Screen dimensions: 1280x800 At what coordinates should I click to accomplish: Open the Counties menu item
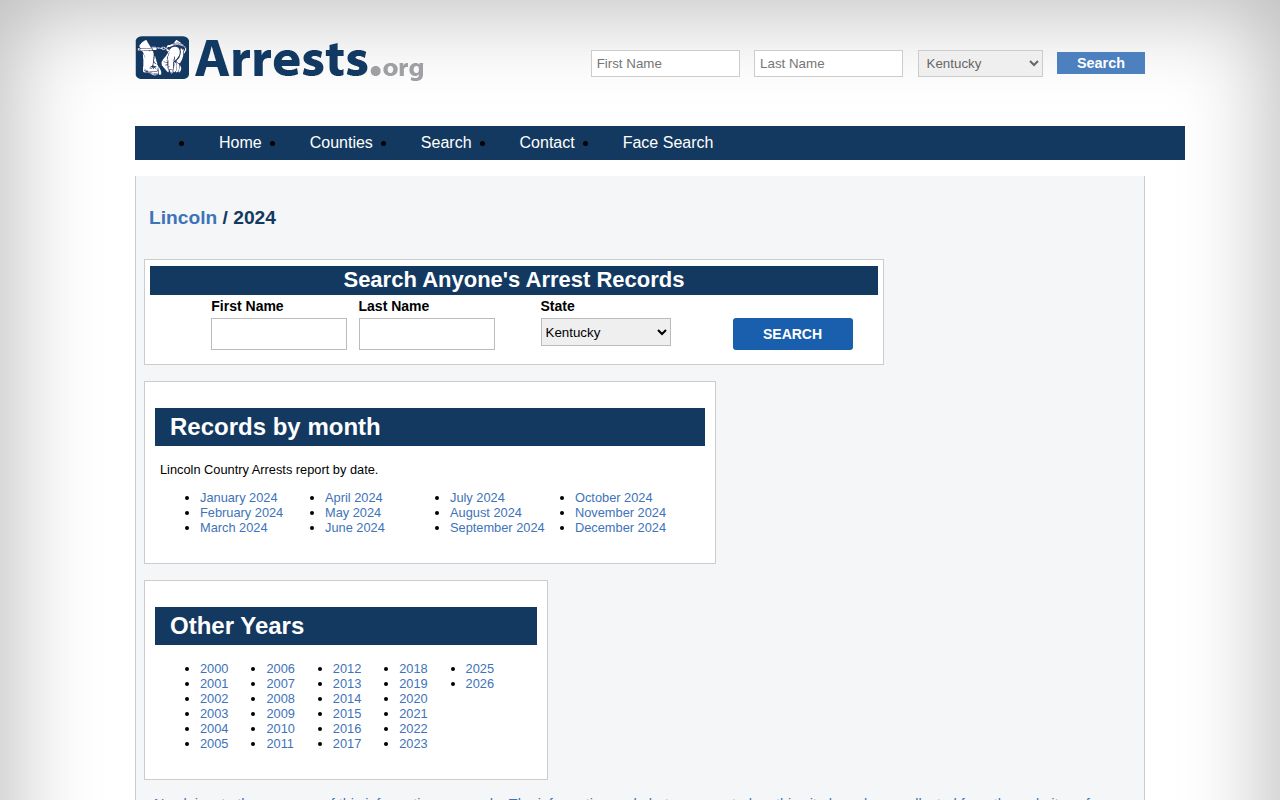point(341,142)
